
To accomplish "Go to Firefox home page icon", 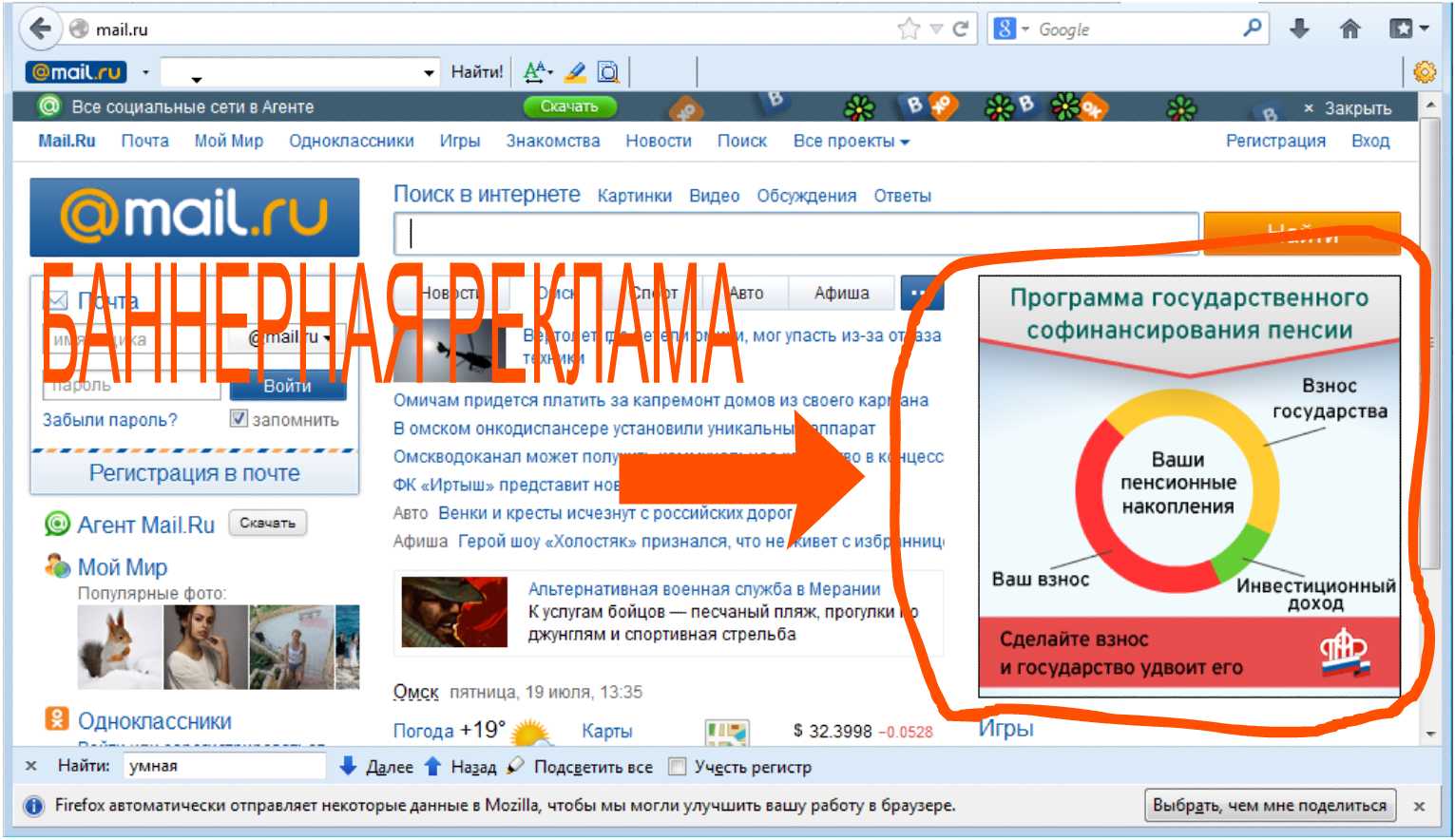I will pos(1350,29).
